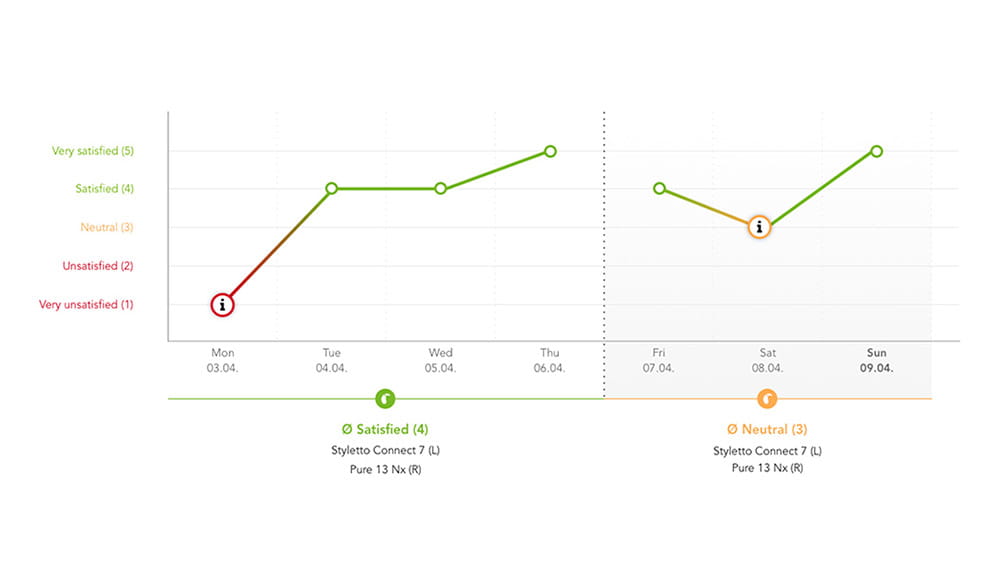1000x563 pixels.
Task: Click Pure 13 Nx (R) under Neutral
Action: point(767,468)
